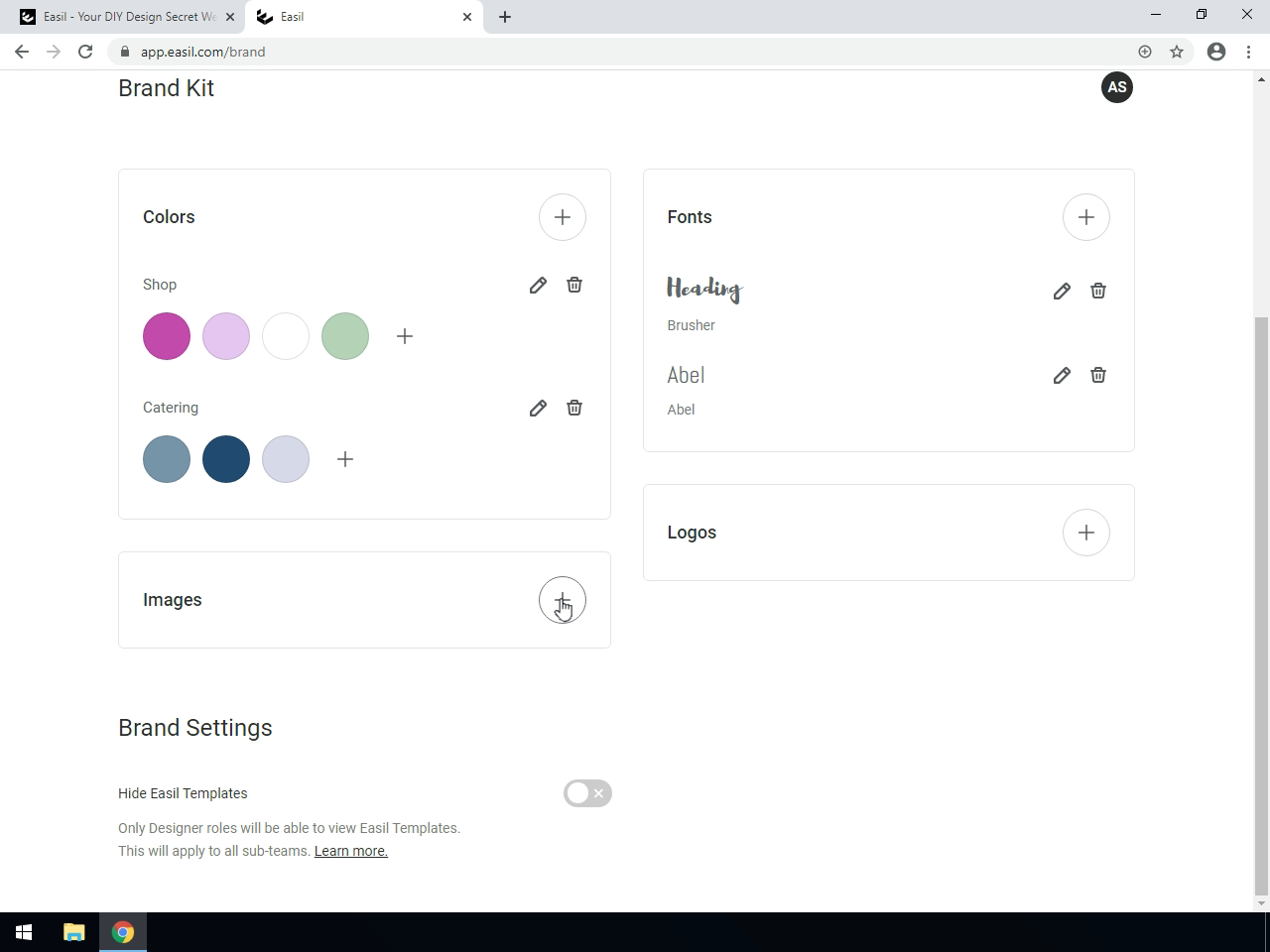Click the Catering palette name
Viewport: 1270px width, 952px height.
click(x=171, y=408)
